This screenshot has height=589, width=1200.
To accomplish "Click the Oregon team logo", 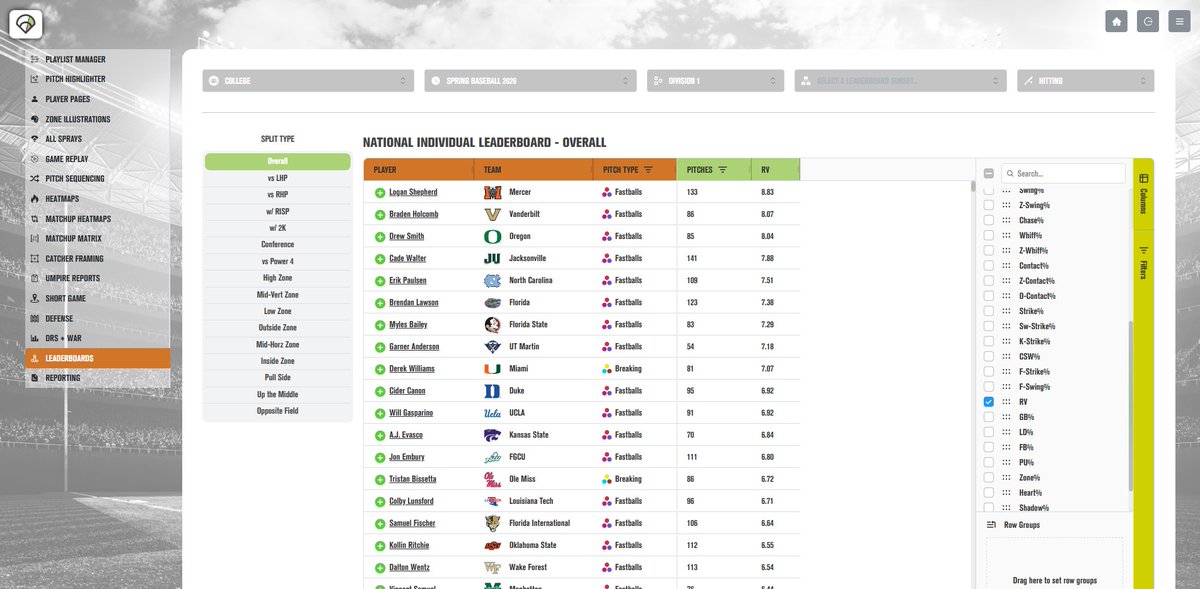I will [x=492, y=236].
